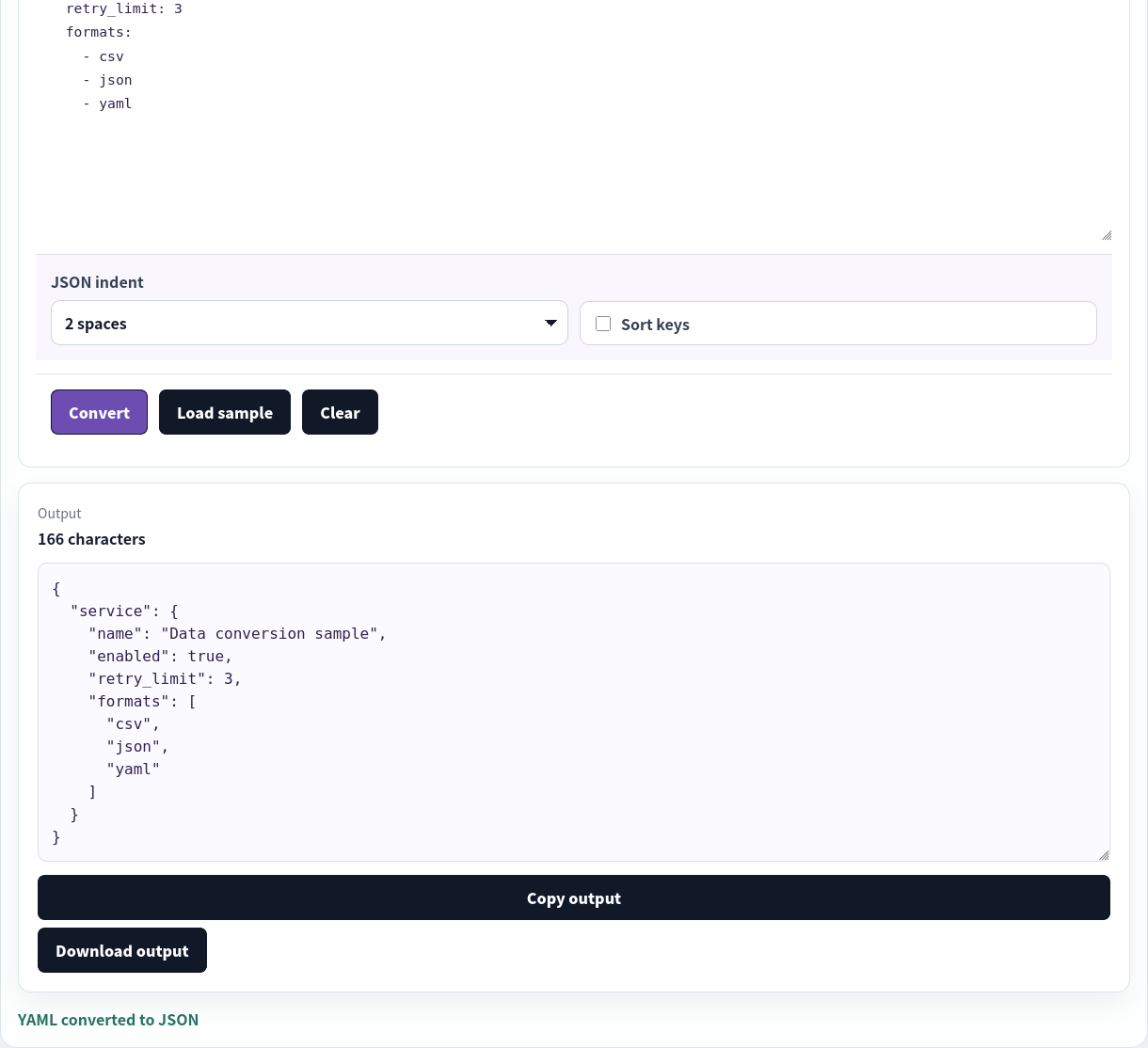Grab the input textarea resize handle
This screenshot has height=1048, width=1148.
(1107, 235)
